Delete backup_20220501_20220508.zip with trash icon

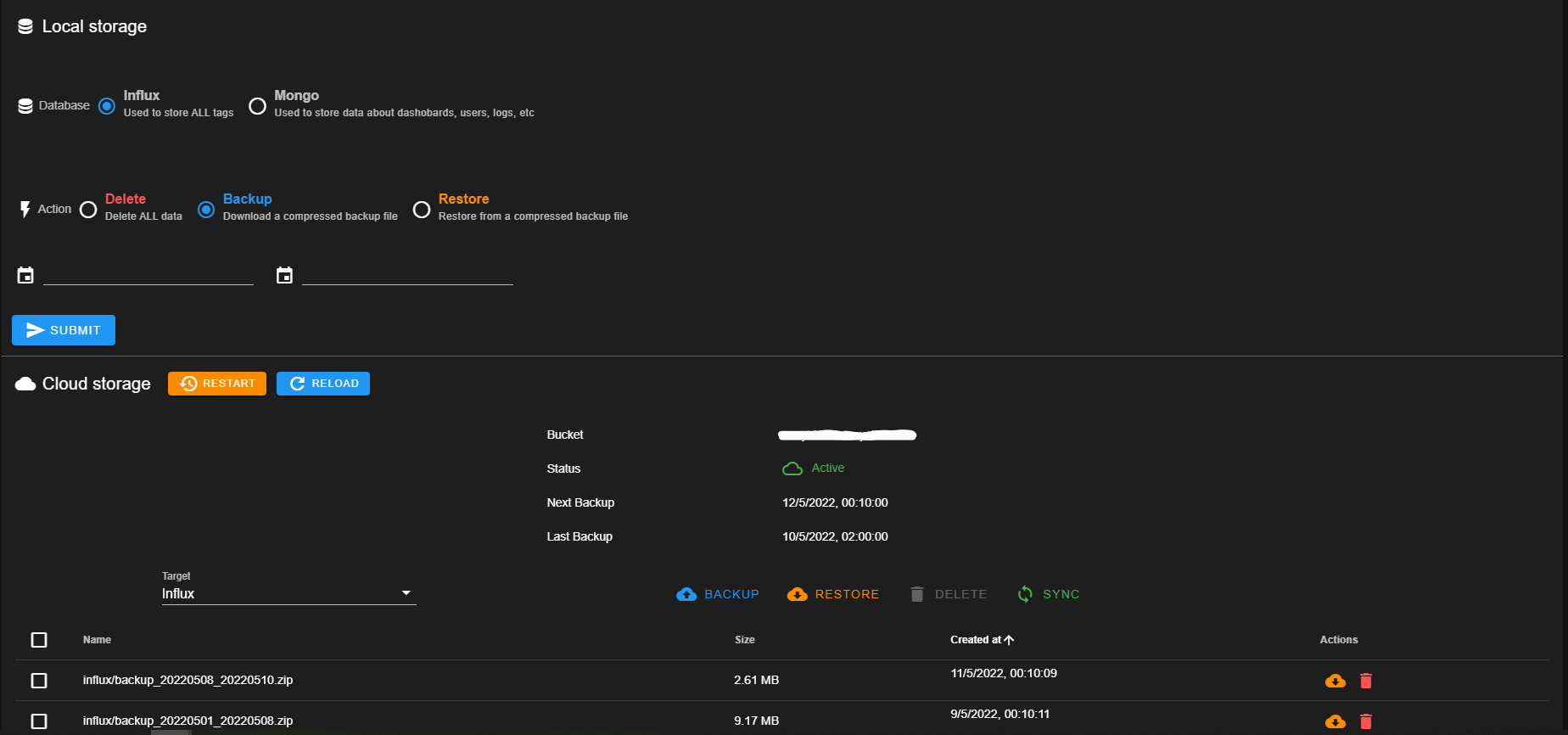(1366, 721)
